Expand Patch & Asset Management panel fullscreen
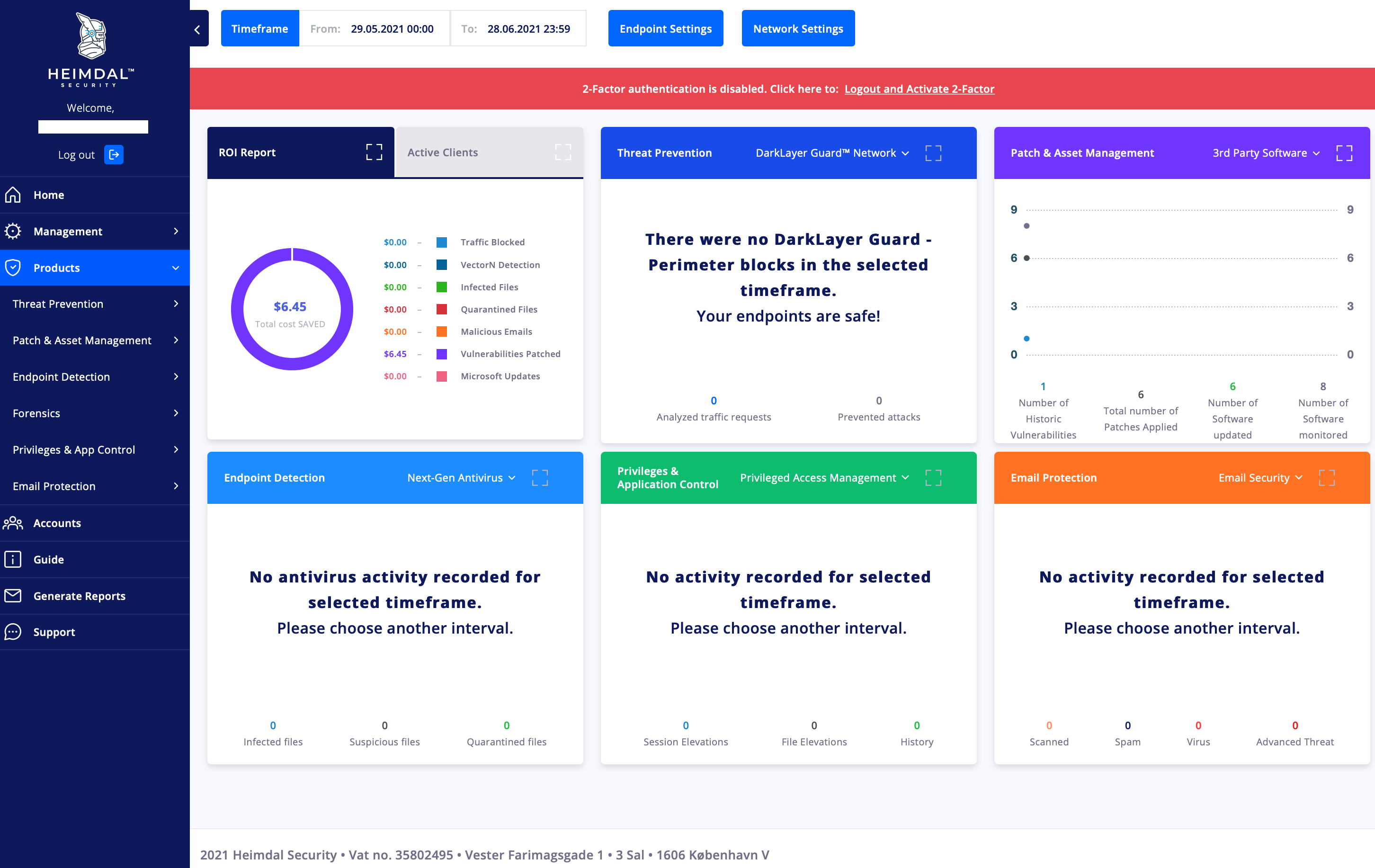Screen dimensions: 1375x868 point(1344,152)
